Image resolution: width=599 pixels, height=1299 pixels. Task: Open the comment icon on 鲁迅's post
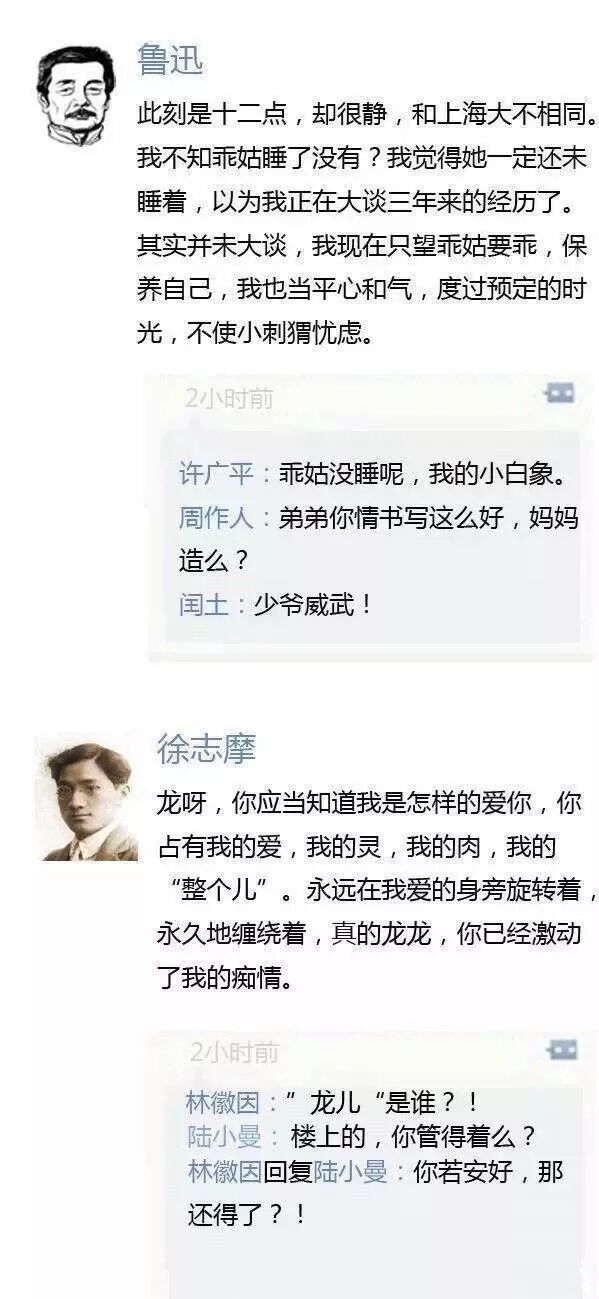pyautogui.click(x=559, y=394)
